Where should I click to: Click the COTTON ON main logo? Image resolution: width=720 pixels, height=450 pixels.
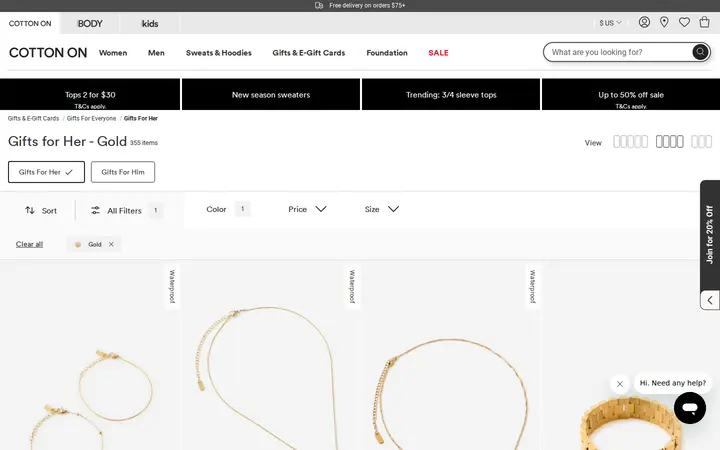[48, 53]
